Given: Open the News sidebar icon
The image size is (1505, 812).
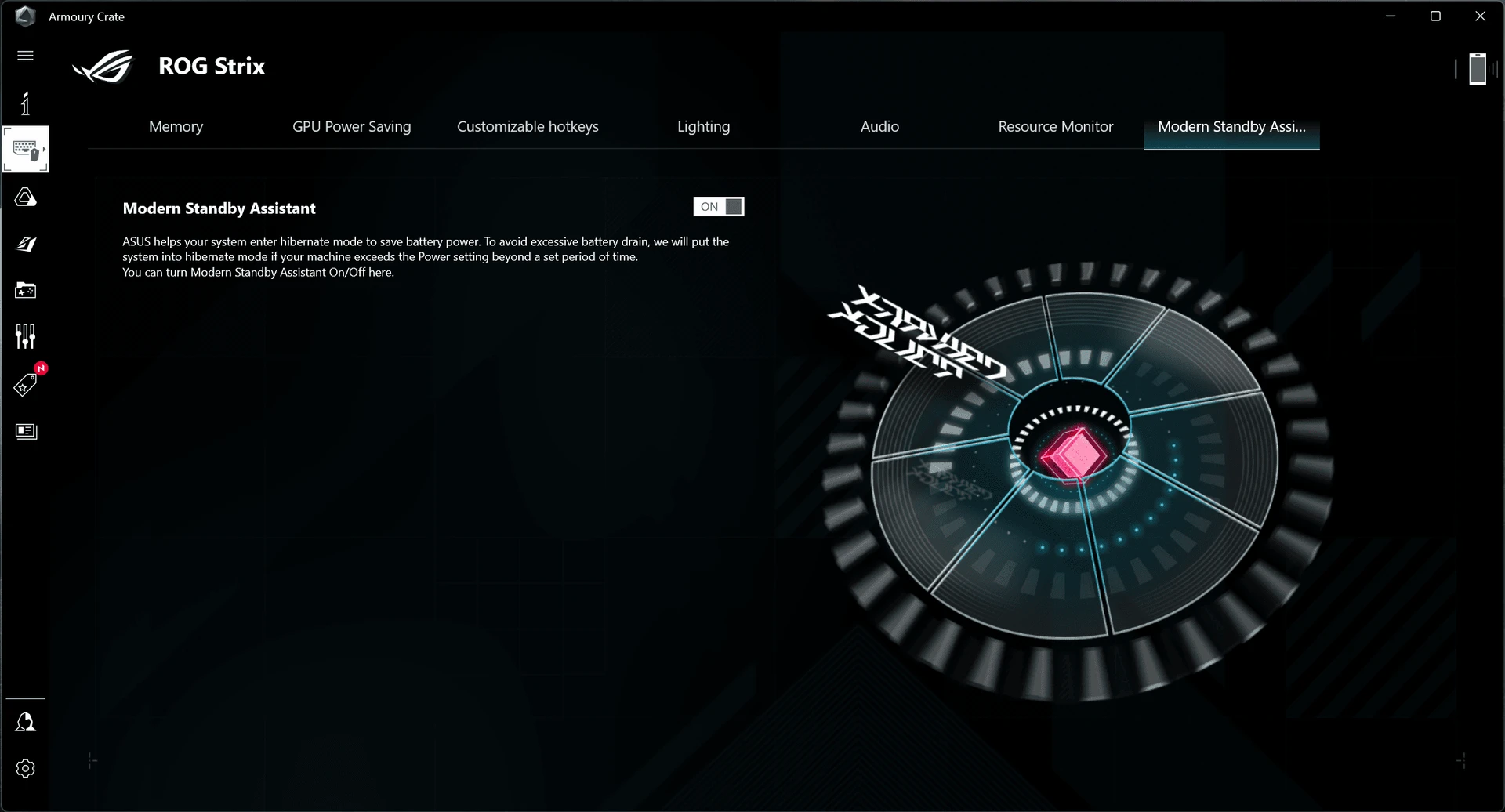Looking at the screenshot, I should (x=26, y=431).
